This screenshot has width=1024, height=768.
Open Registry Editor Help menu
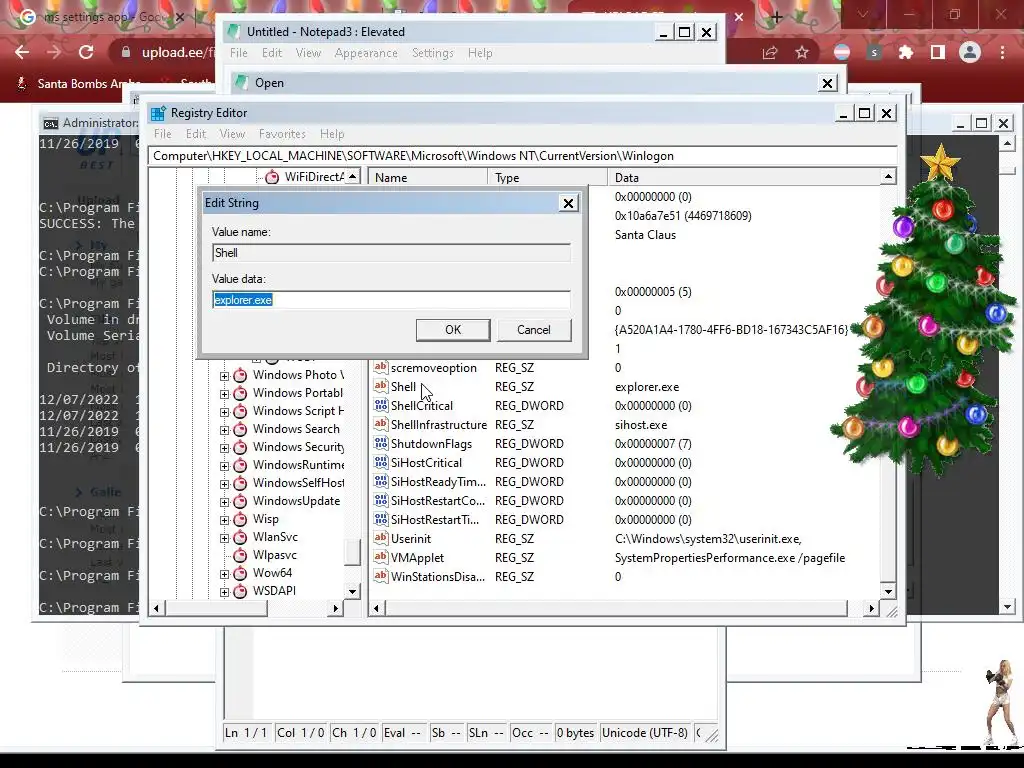332,134
